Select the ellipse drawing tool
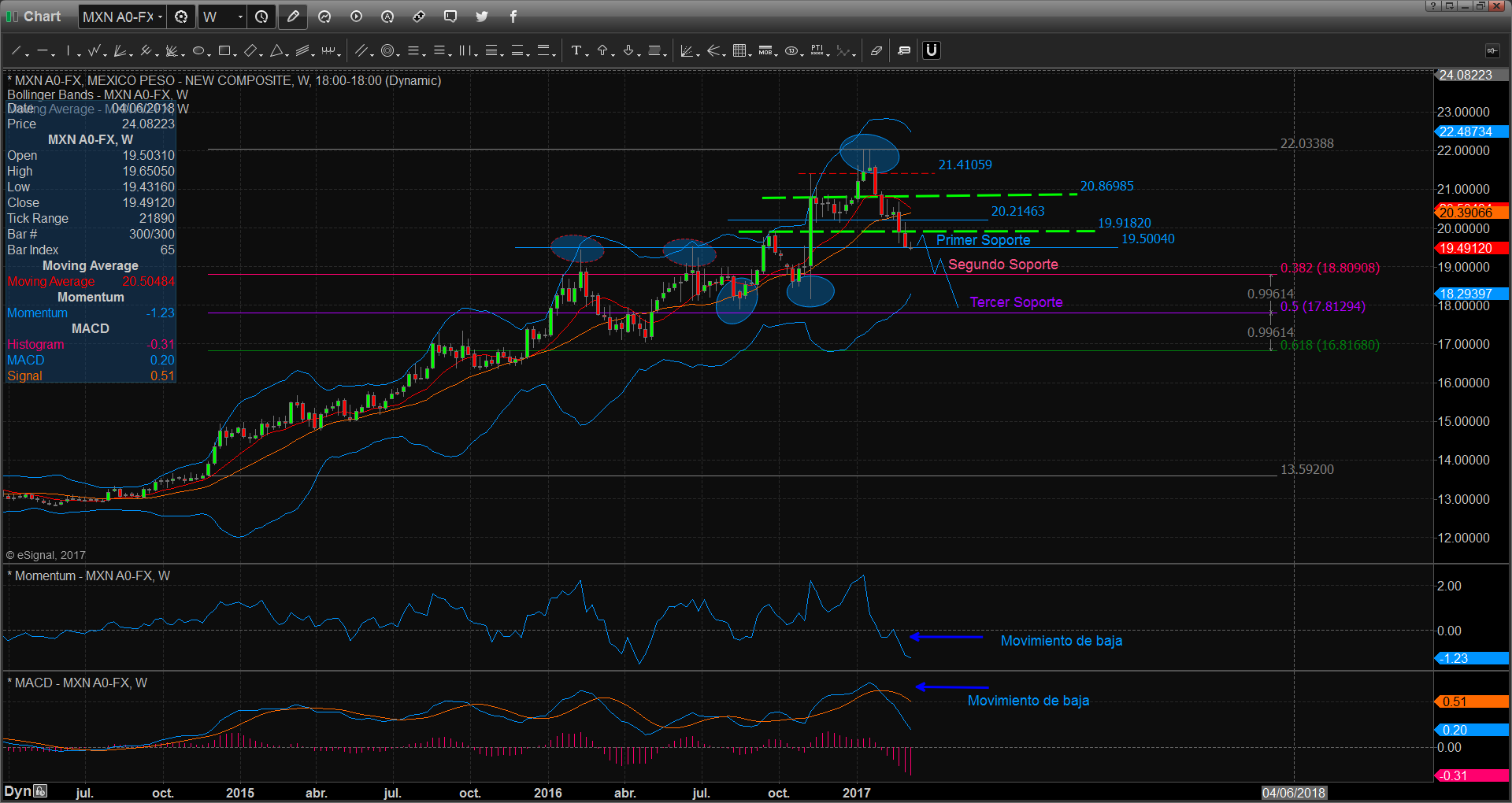This screenshot has height=803, width=1512. point(198,51)
